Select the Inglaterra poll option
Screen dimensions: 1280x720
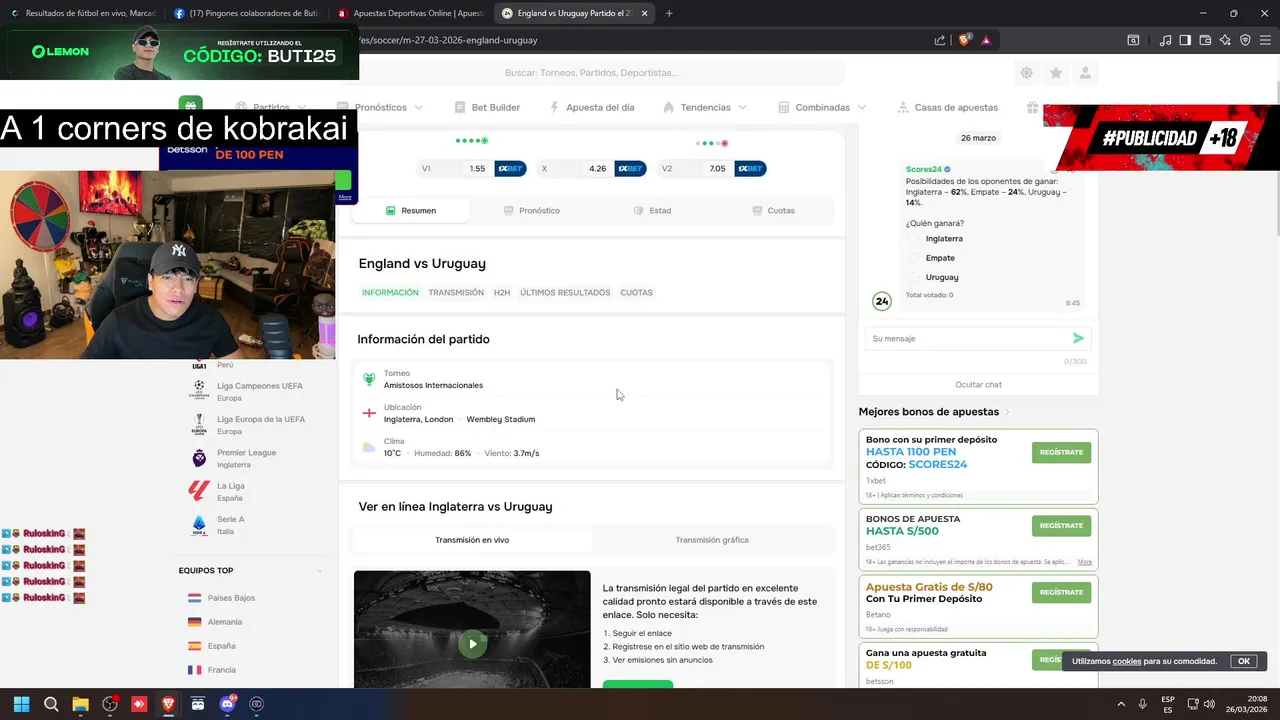click(913, 239)
